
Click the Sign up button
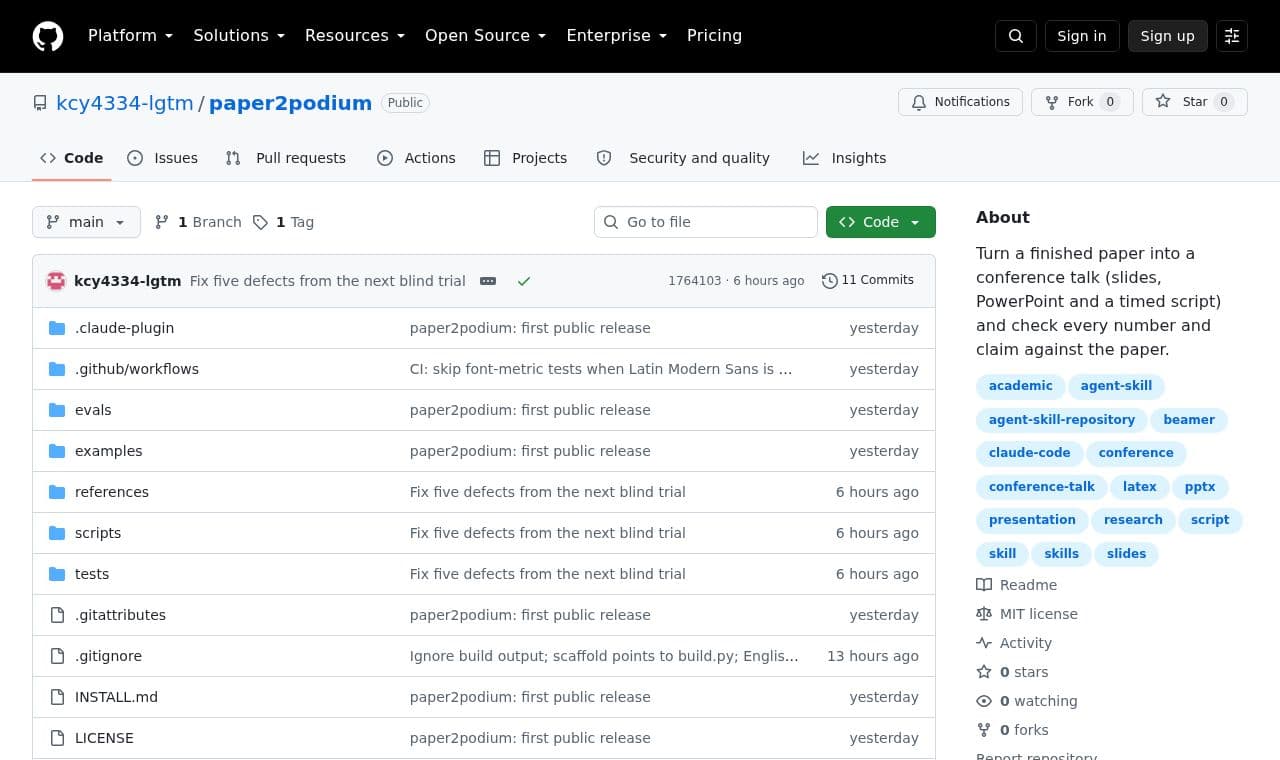pyautogui.click(x=1168, y=36)
